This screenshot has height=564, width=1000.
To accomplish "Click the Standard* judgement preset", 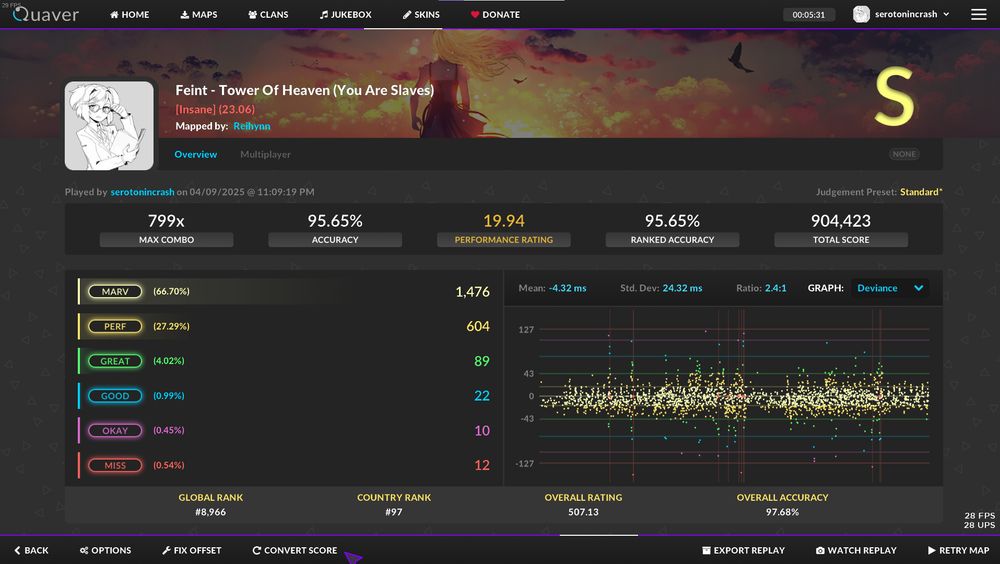I will coord(921,191).
